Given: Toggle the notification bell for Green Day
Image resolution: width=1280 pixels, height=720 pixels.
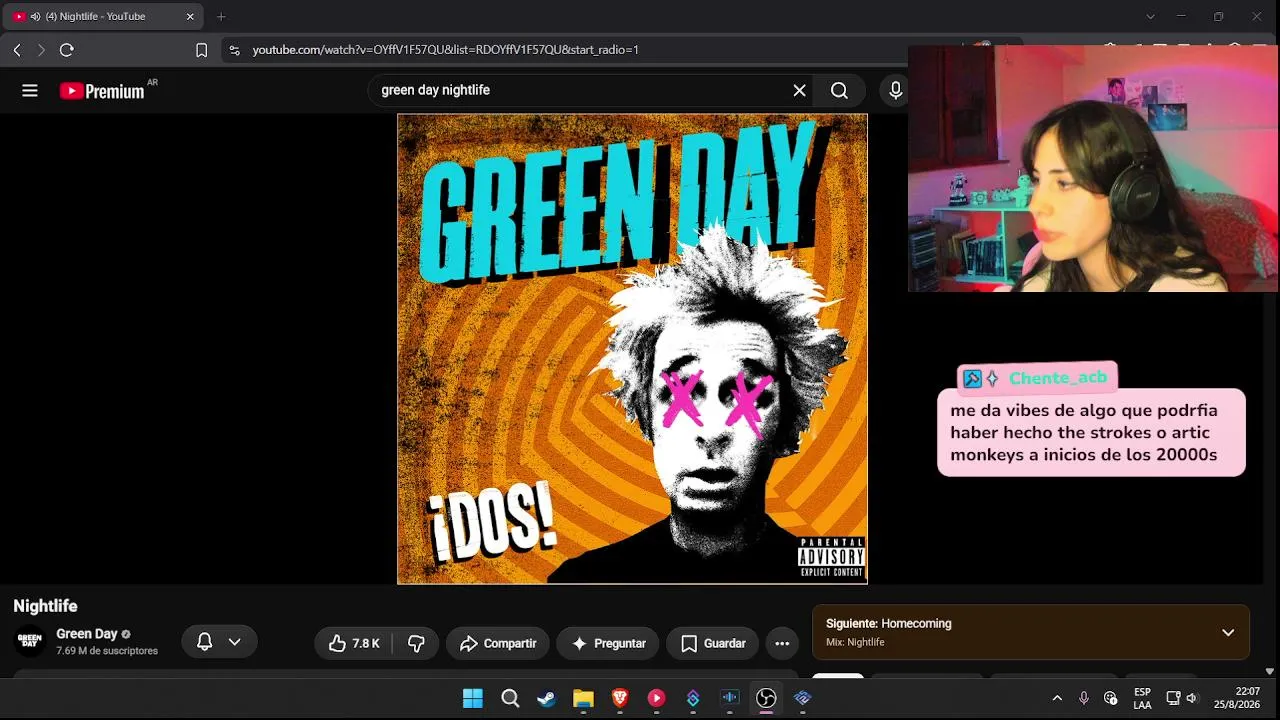Looking at the screenshot, I should pos(204,642).
